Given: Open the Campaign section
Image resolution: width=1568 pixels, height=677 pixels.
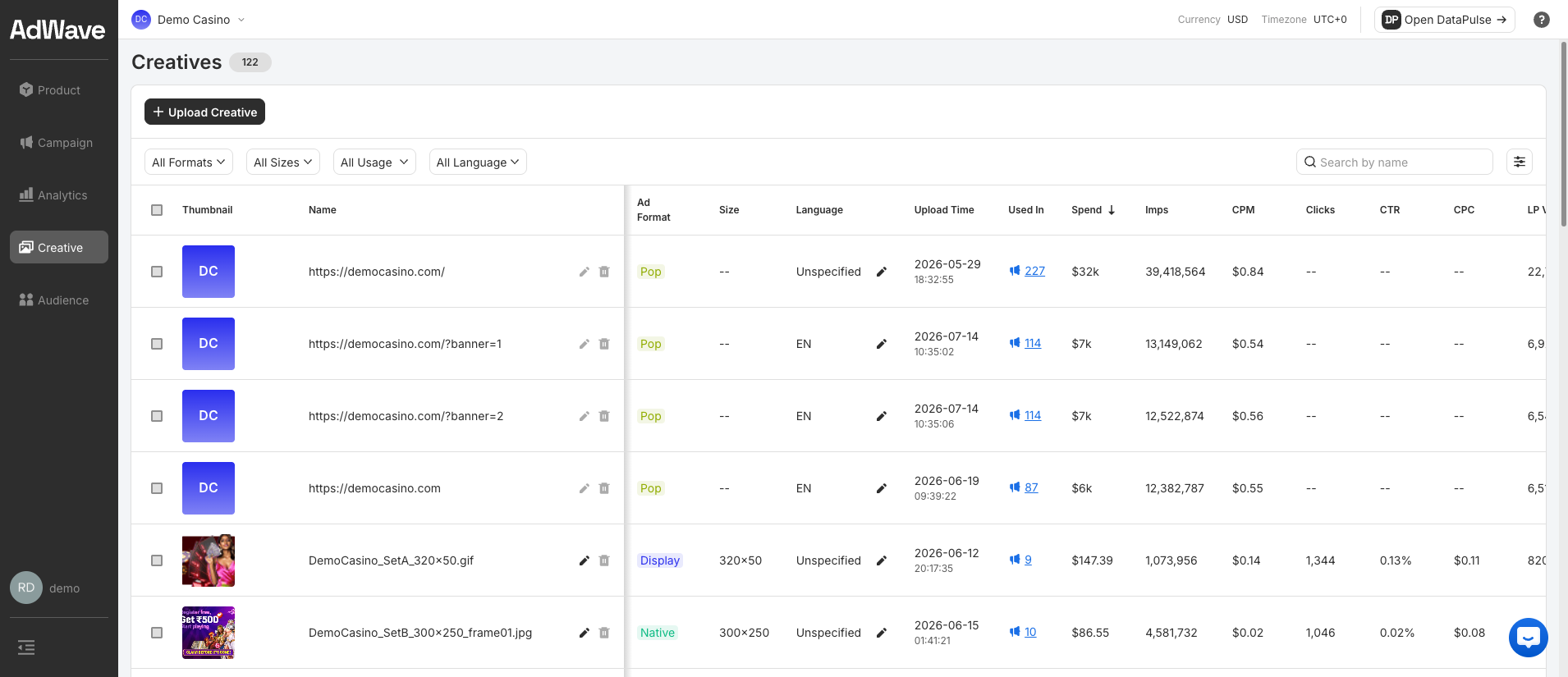Looking at the screenshot, I should 59,143.
